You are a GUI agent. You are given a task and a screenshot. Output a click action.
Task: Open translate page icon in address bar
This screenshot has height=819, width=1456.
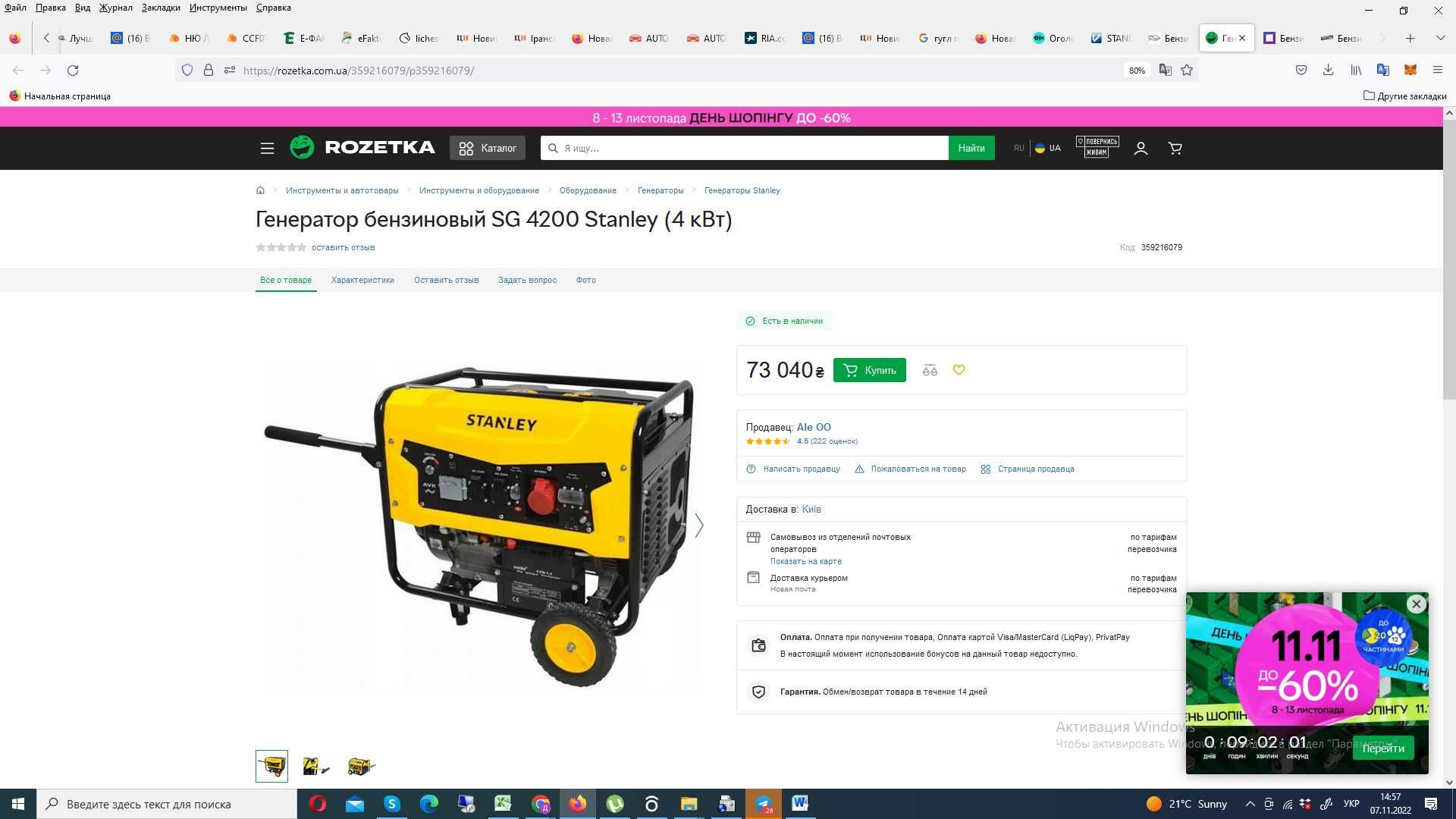[x=1165, y=71]
